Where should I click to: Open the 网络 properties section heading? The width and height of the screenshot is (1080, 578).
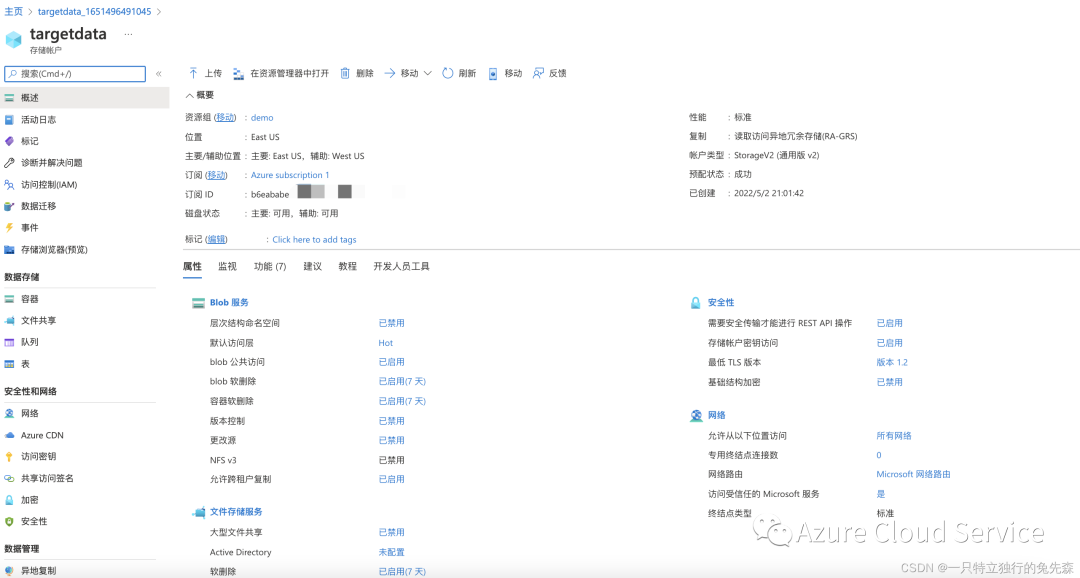(x=716, y=415)
